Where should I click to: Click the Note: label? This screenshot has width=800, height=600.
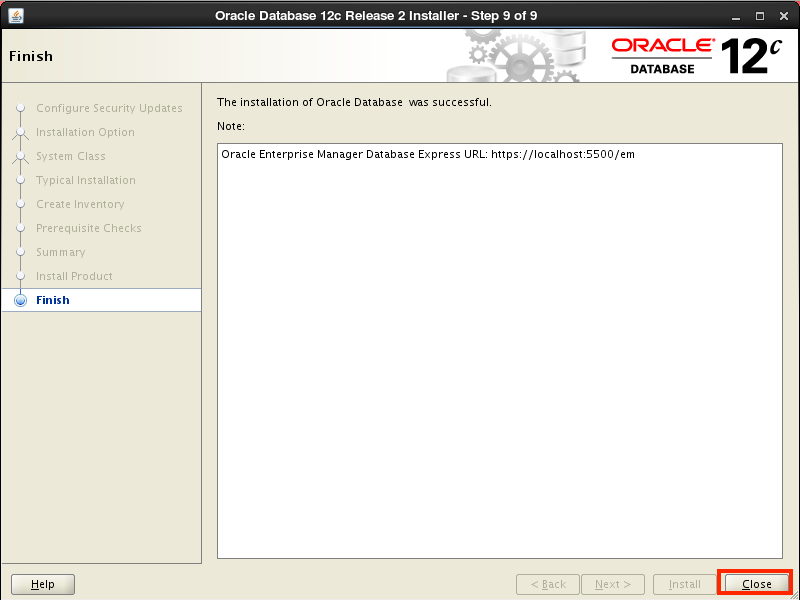(231, 126)
